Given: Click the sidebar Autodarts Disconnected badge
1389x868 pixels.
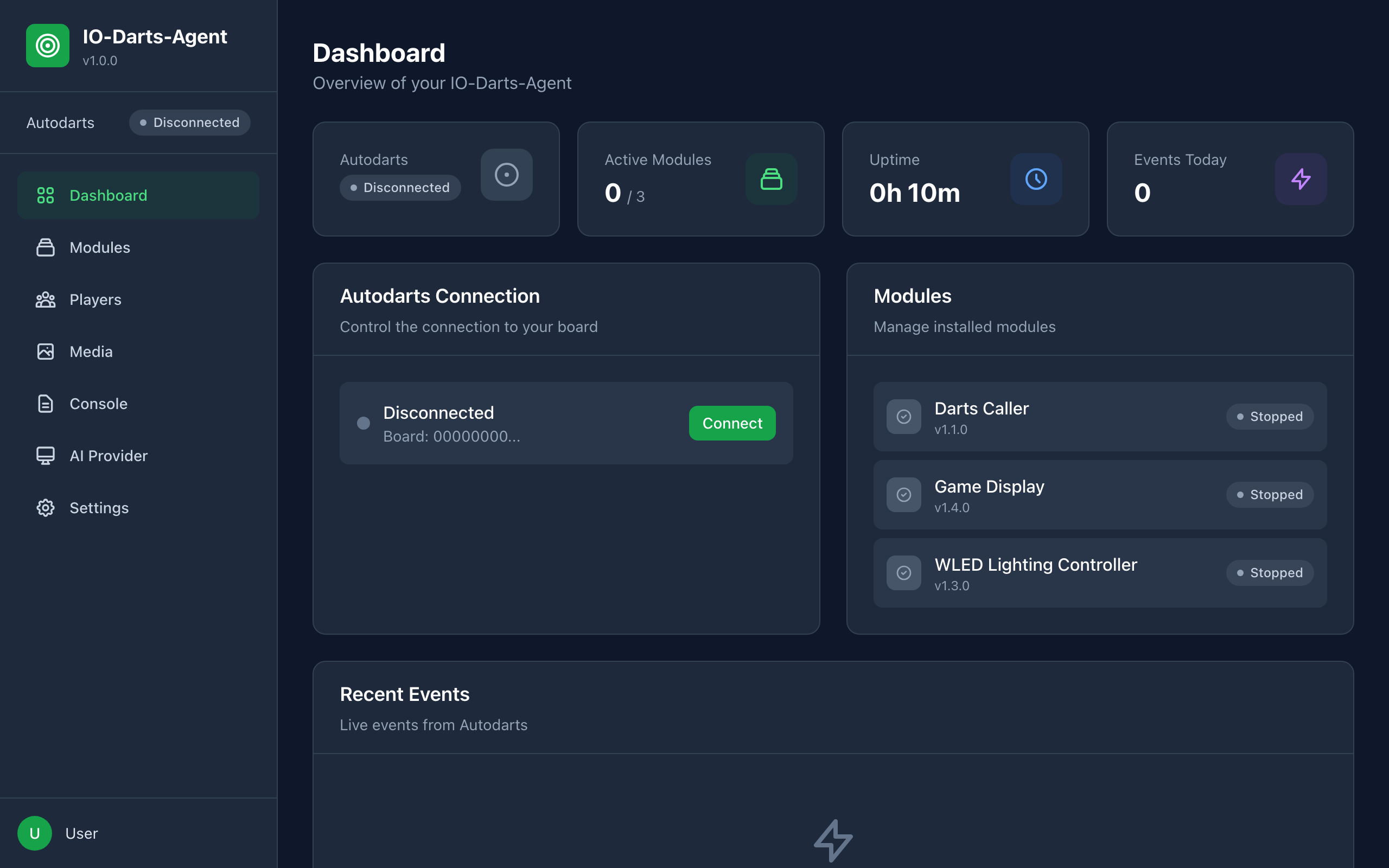Looking at the screenshot, I should click(190, 122).
